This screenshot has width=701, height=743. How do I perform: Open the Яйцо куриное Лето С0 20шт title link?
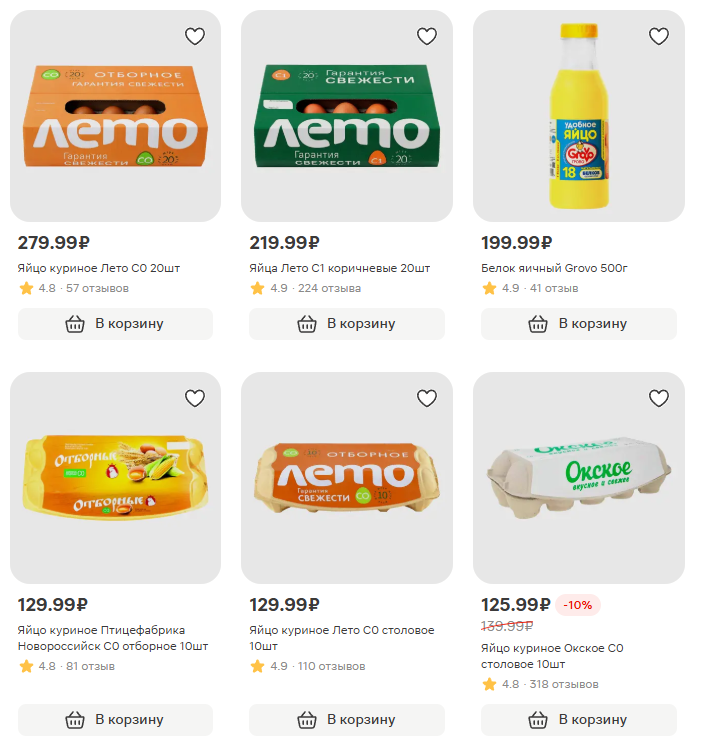99,268
